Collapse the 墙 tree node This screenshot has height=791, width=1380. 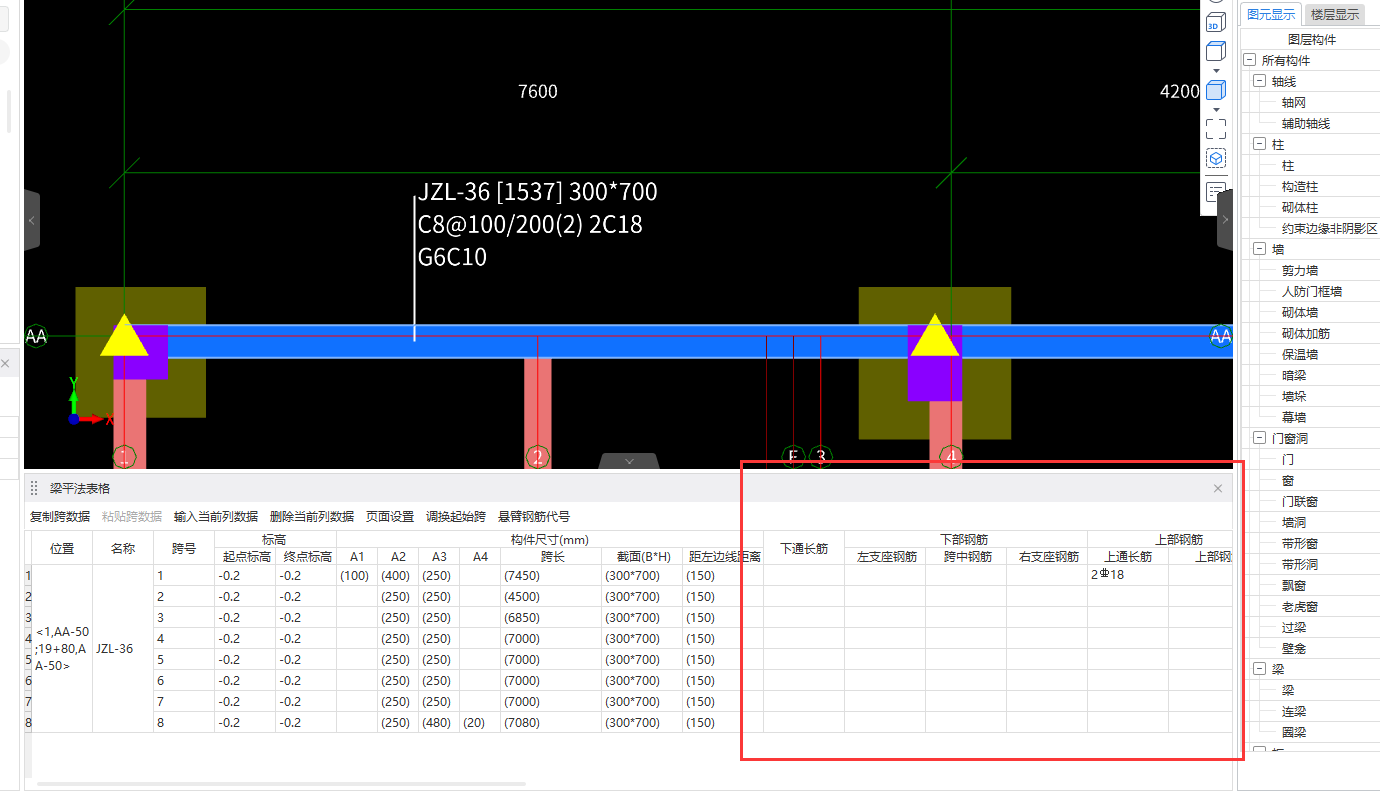point(1259,250)
